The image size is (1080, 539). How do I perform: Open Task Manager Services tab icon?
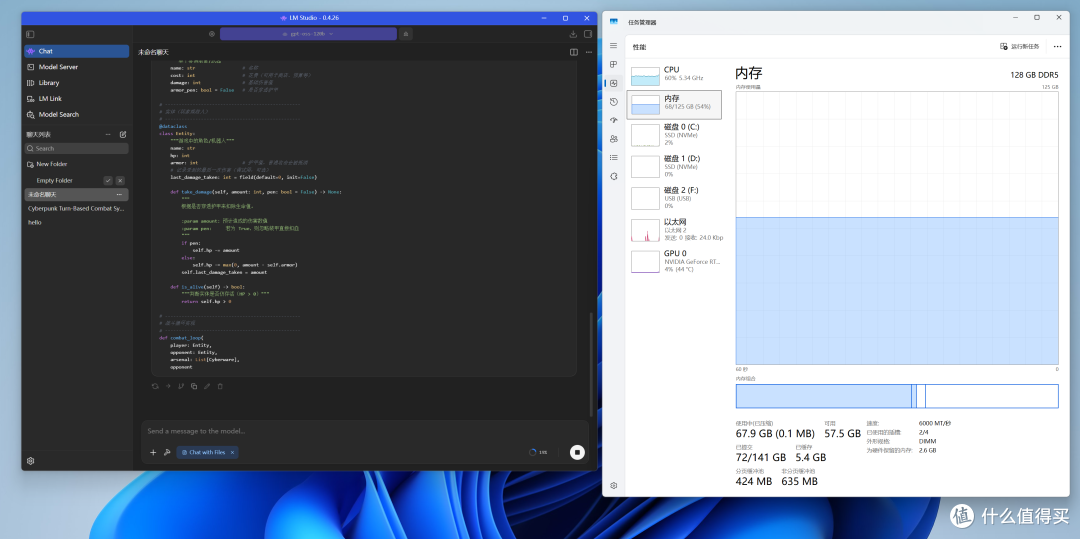tap(614, 176)
